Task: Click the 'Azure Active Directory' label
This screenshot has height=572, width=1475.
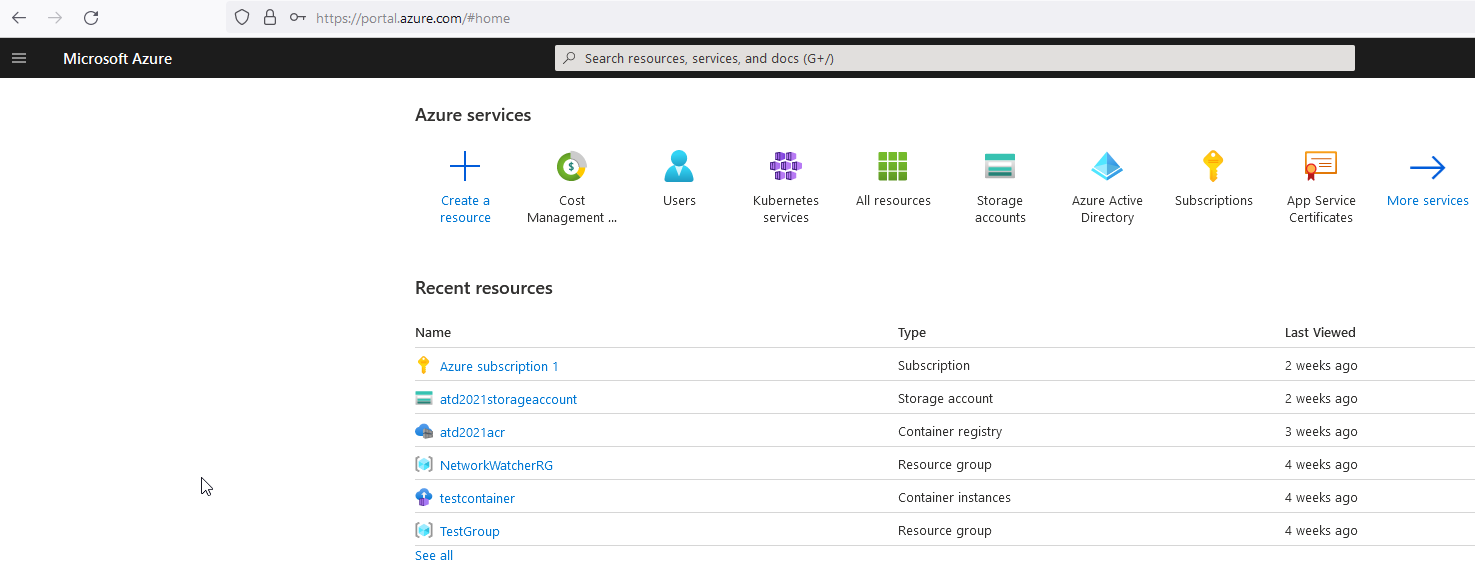Action: (x=1107, y=209)
